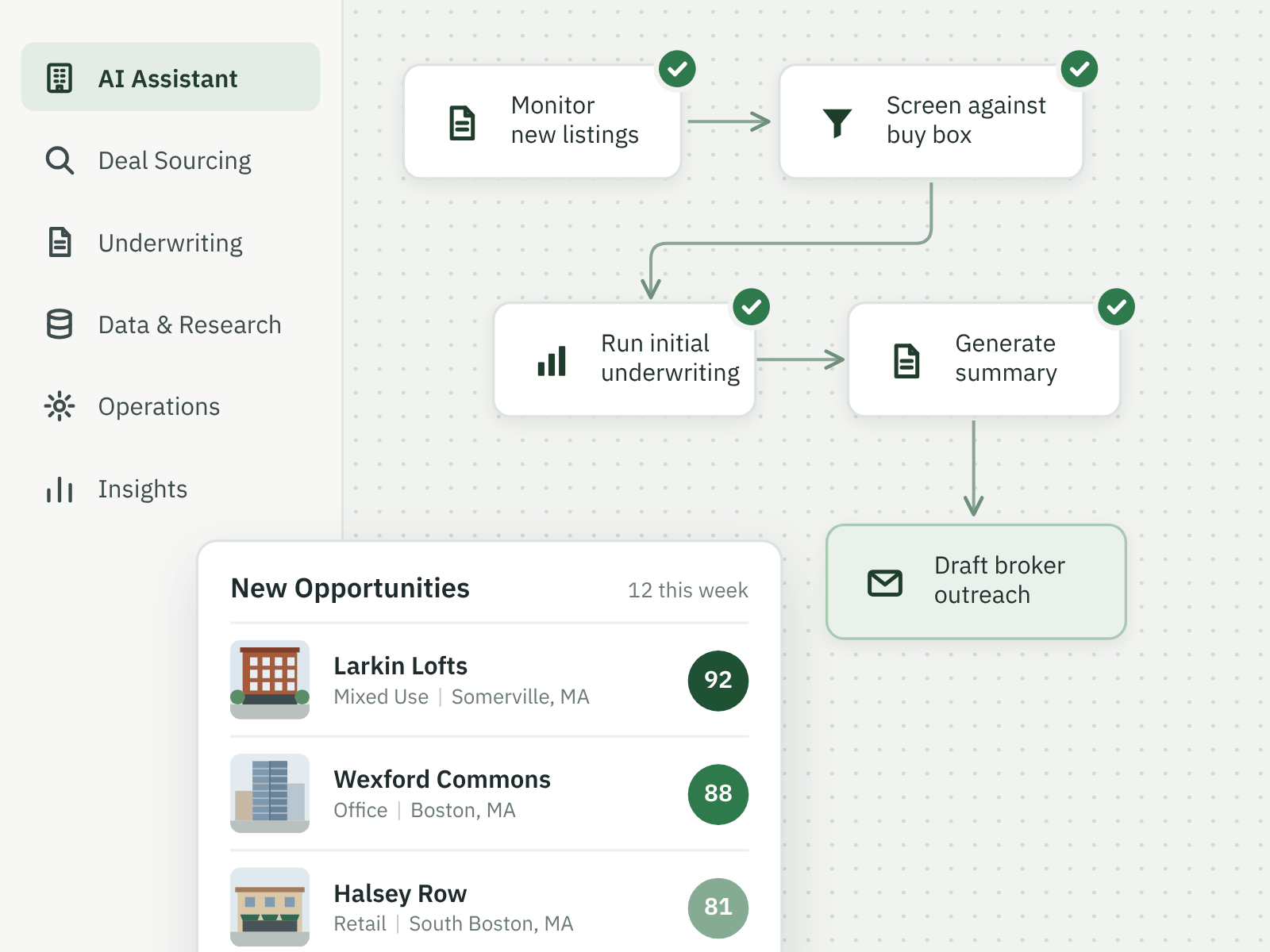Open the Generate summary step
Image resolution: width=1270 pixels, height=952 pixels.
pos(984,359)
